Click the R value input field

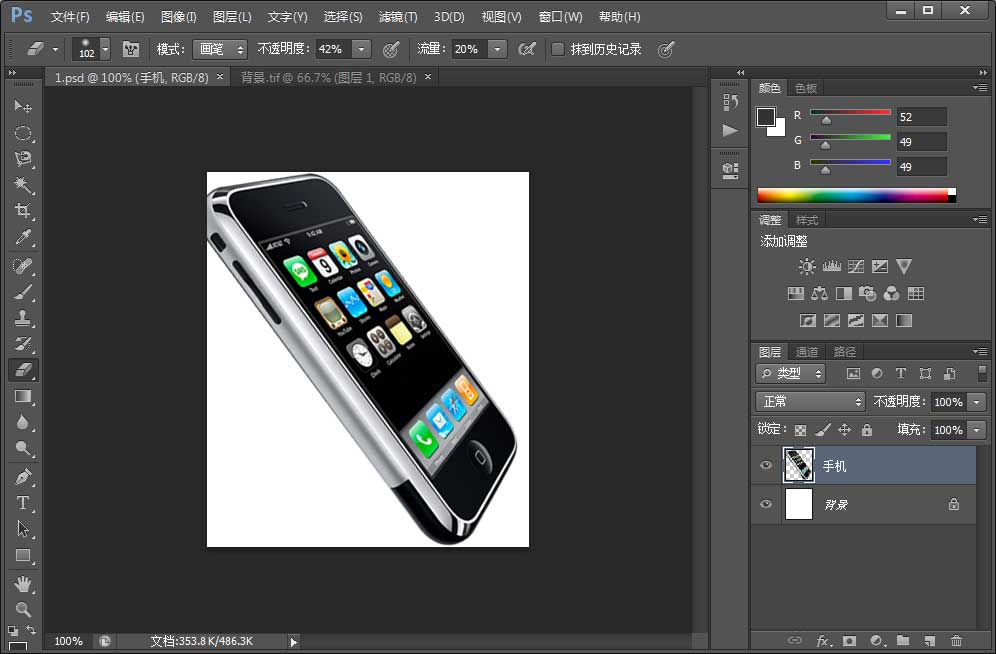click(921, 117)
